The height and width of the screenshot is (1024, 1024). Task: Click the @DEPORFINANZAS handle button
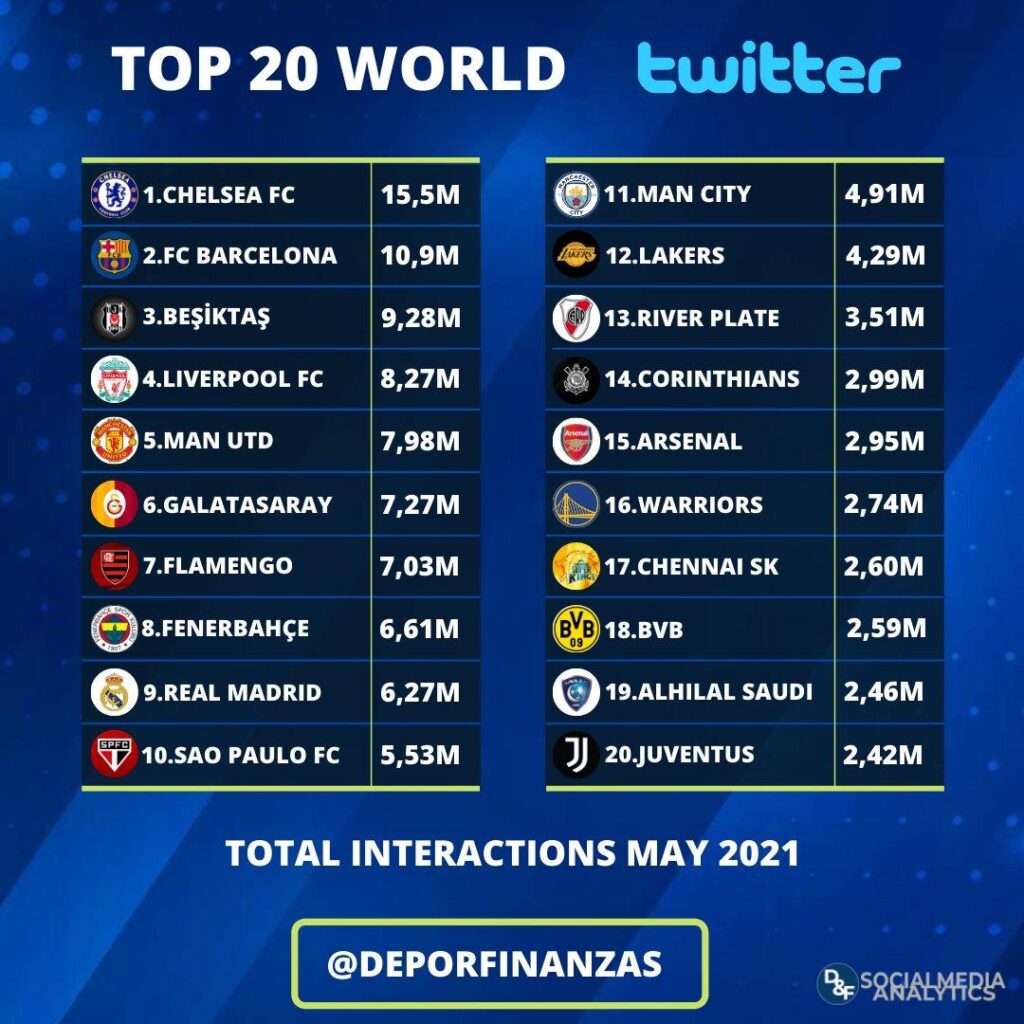[500, 963]
